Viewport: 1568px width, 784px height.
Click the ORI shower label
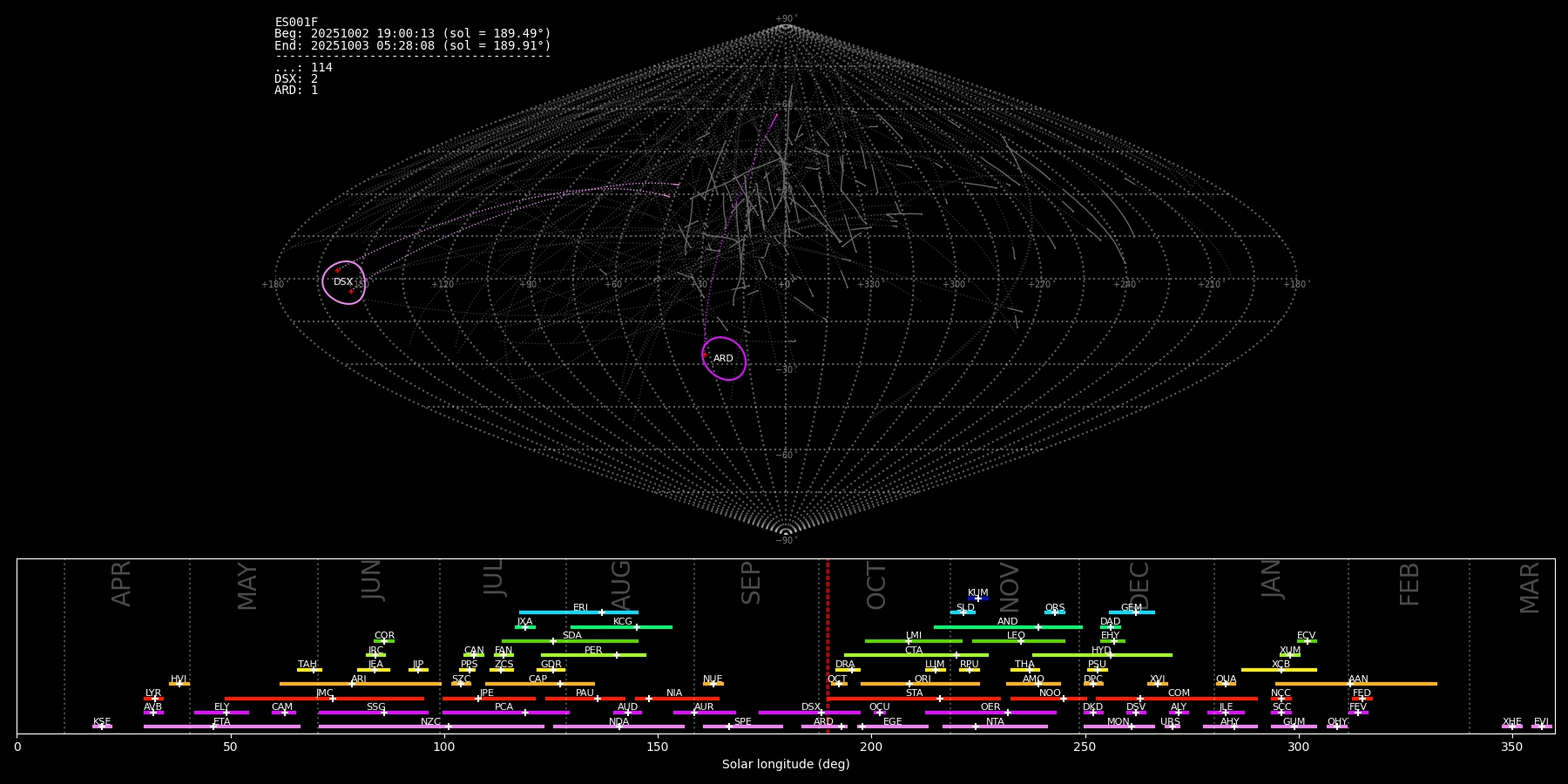tap(923, 679)
